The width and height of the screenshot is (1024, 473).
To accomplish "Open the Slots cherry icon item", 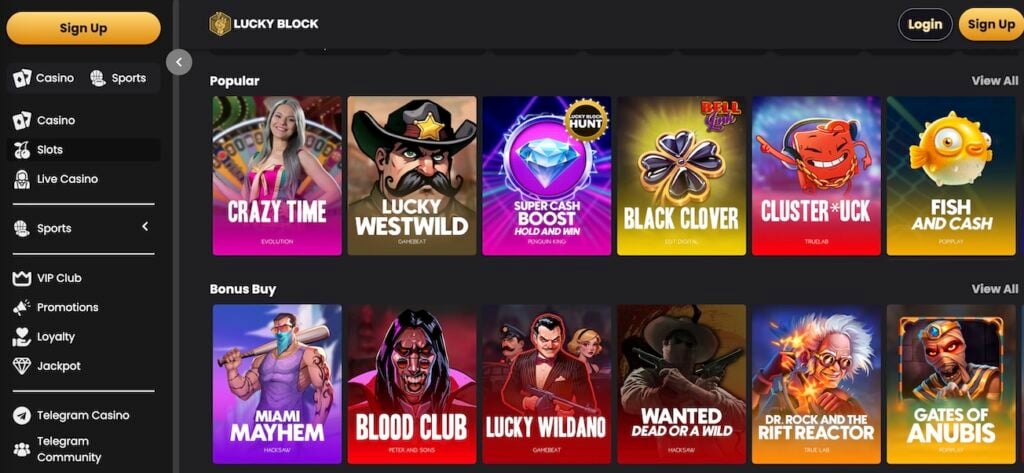I will (22, 150).
